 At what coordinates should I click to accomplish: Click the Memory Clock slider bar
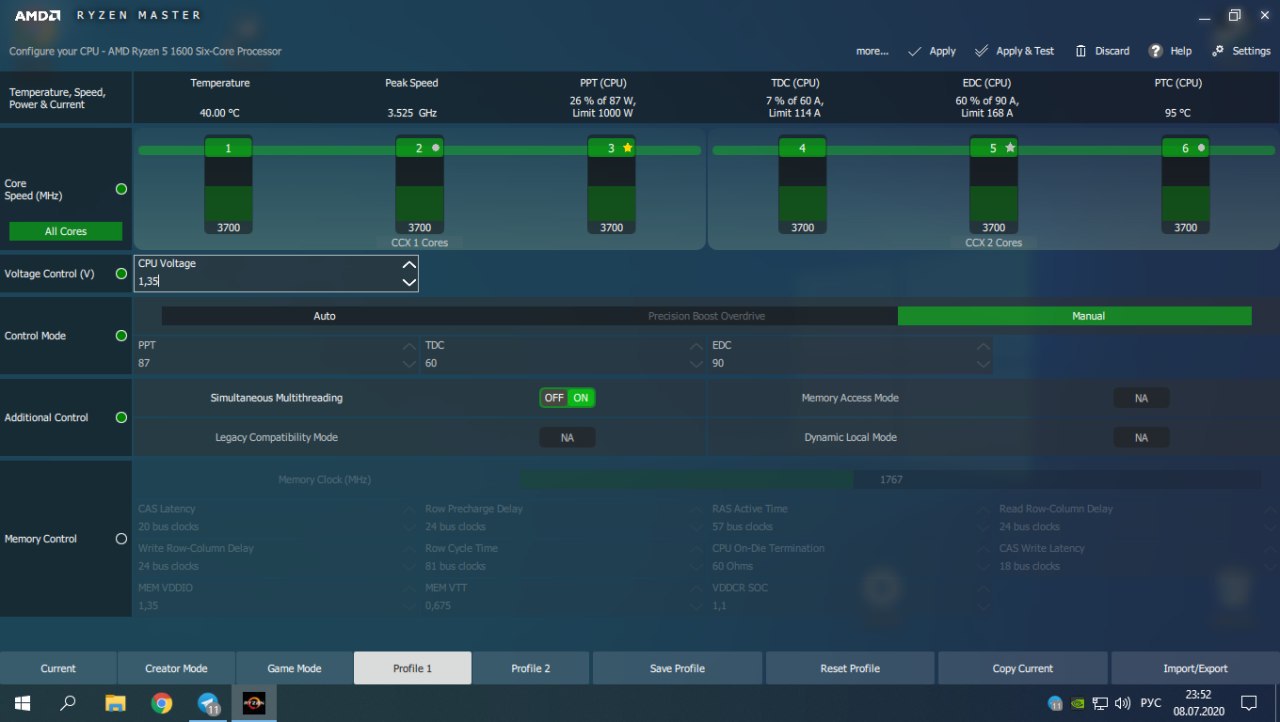[890, 480]
